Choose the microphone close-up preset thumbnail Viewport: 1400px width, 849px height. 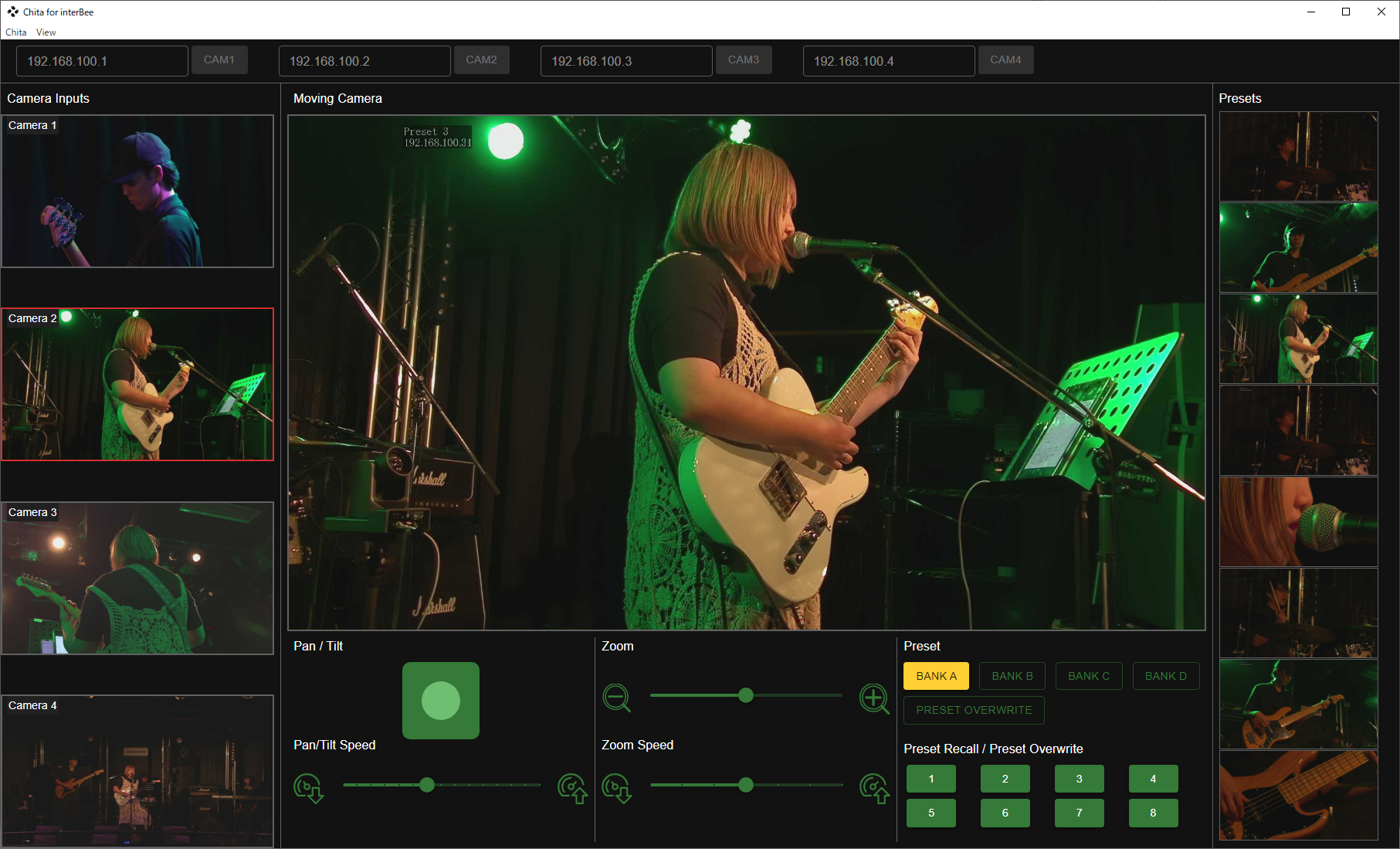(x=1298, y=521)
